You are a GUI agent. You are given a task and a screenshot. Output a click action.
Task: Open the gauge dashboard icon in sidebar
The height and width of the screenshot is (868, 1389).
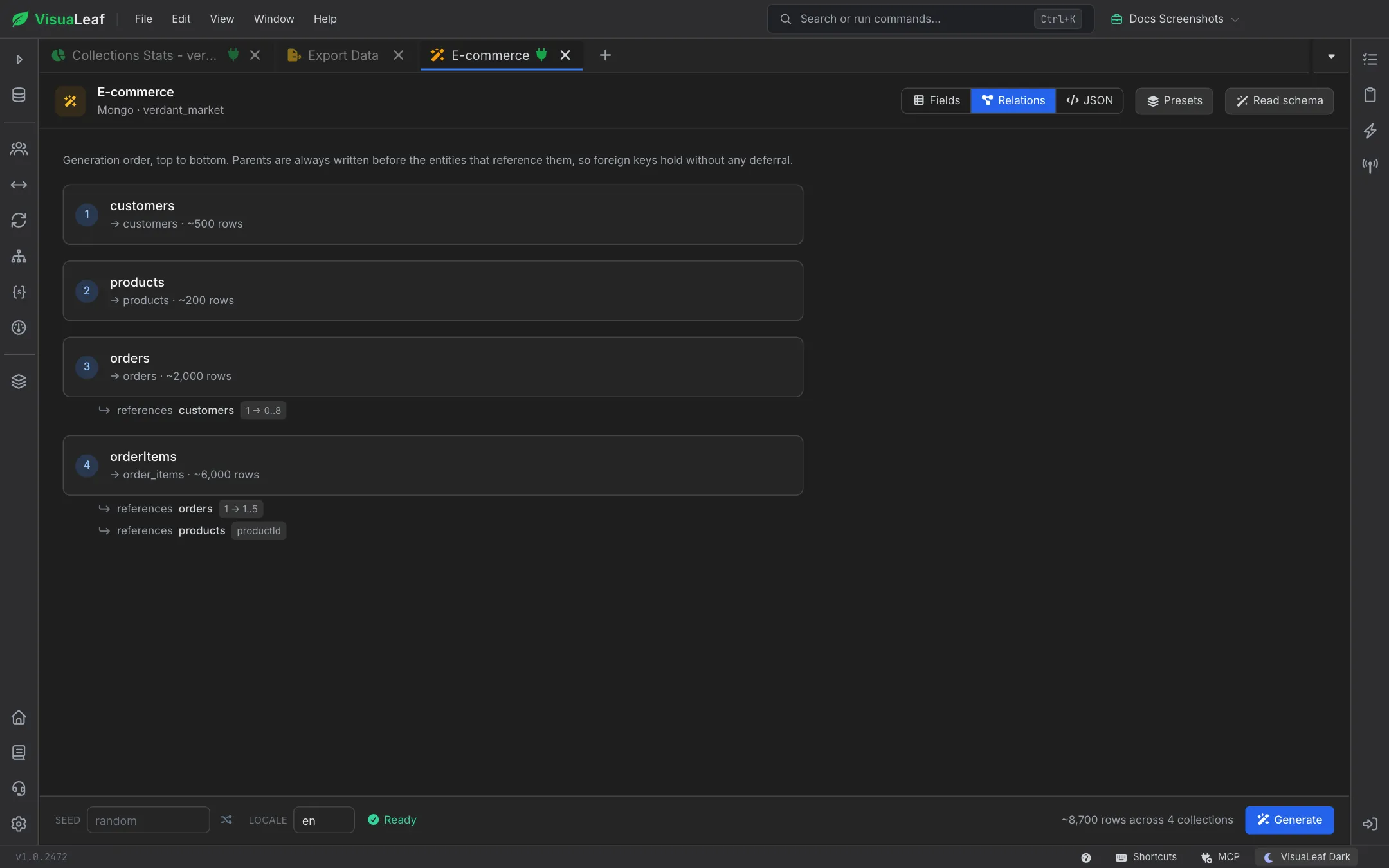(19, 328)
